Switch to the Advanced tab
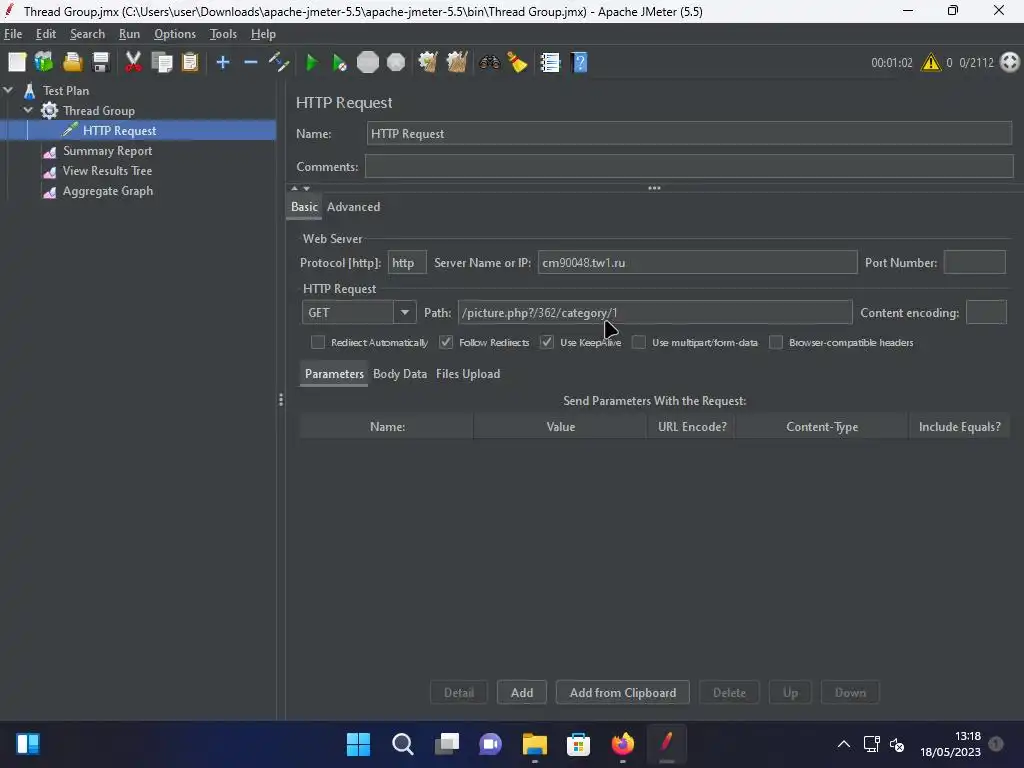The image size is (1024, 768). [x=353, y=207]
